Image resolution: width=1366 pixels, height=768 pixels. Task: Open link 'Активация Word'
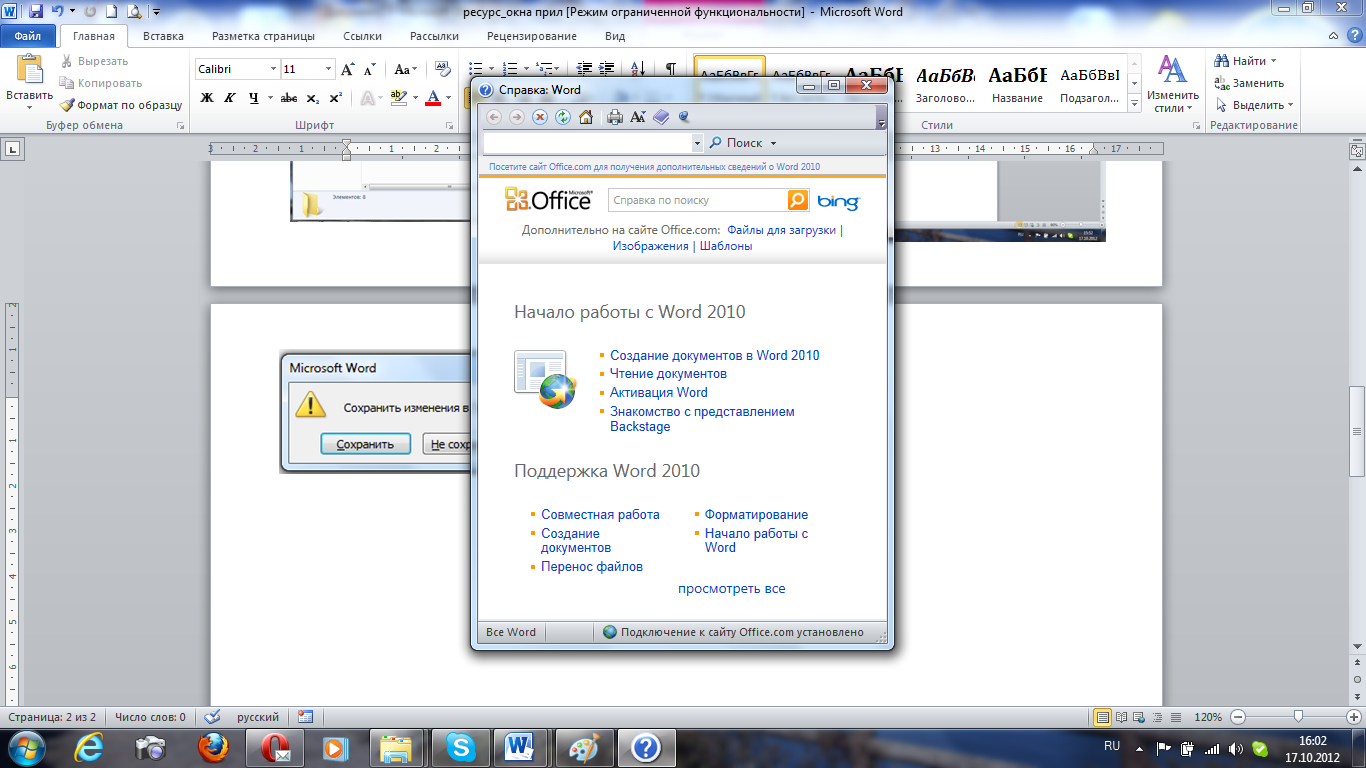pyautogui.click(x=659, y=392)
